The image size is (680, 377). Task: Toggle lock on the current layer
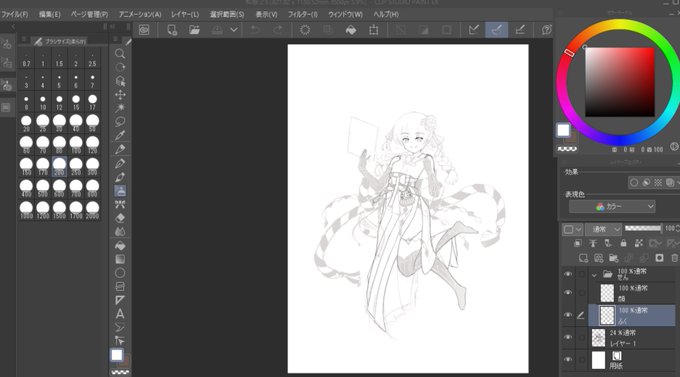point(623,243)
